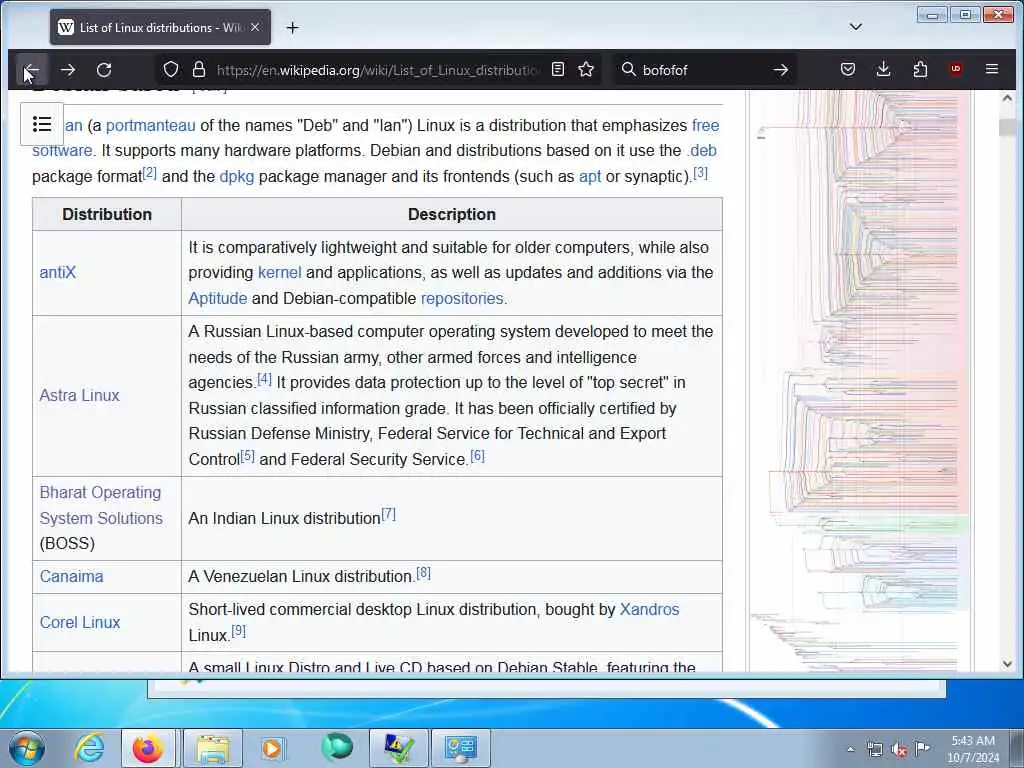Open the Action Center flag icon

922,749
